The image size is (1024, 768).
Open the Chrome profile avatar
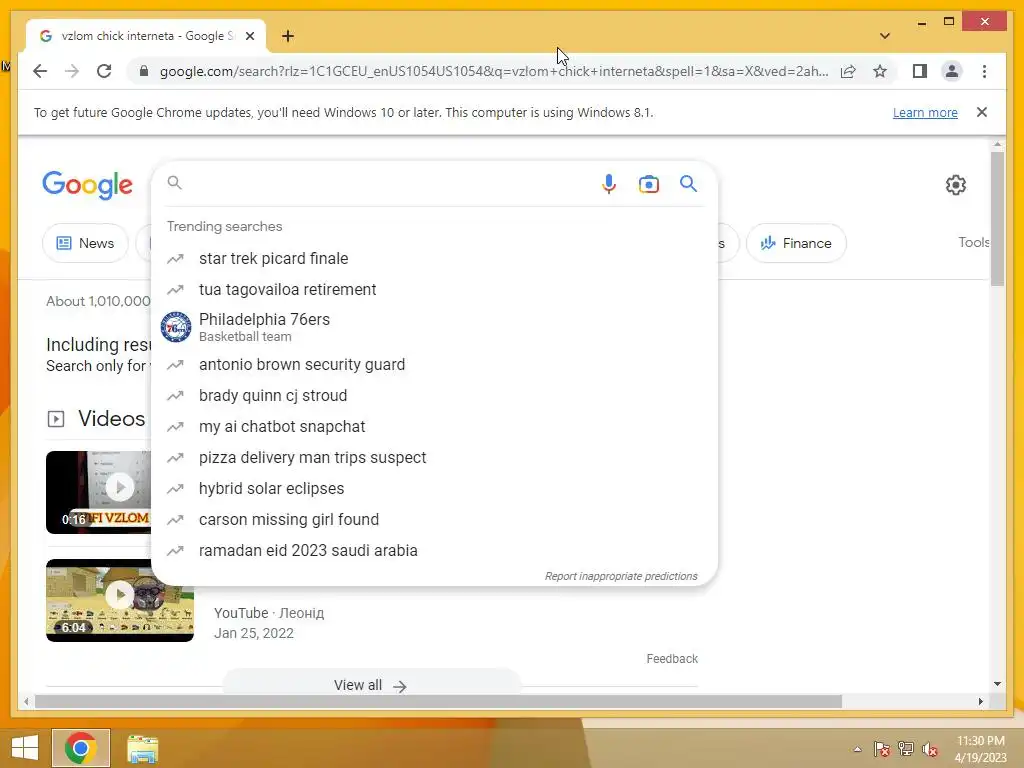pos(952,71)
